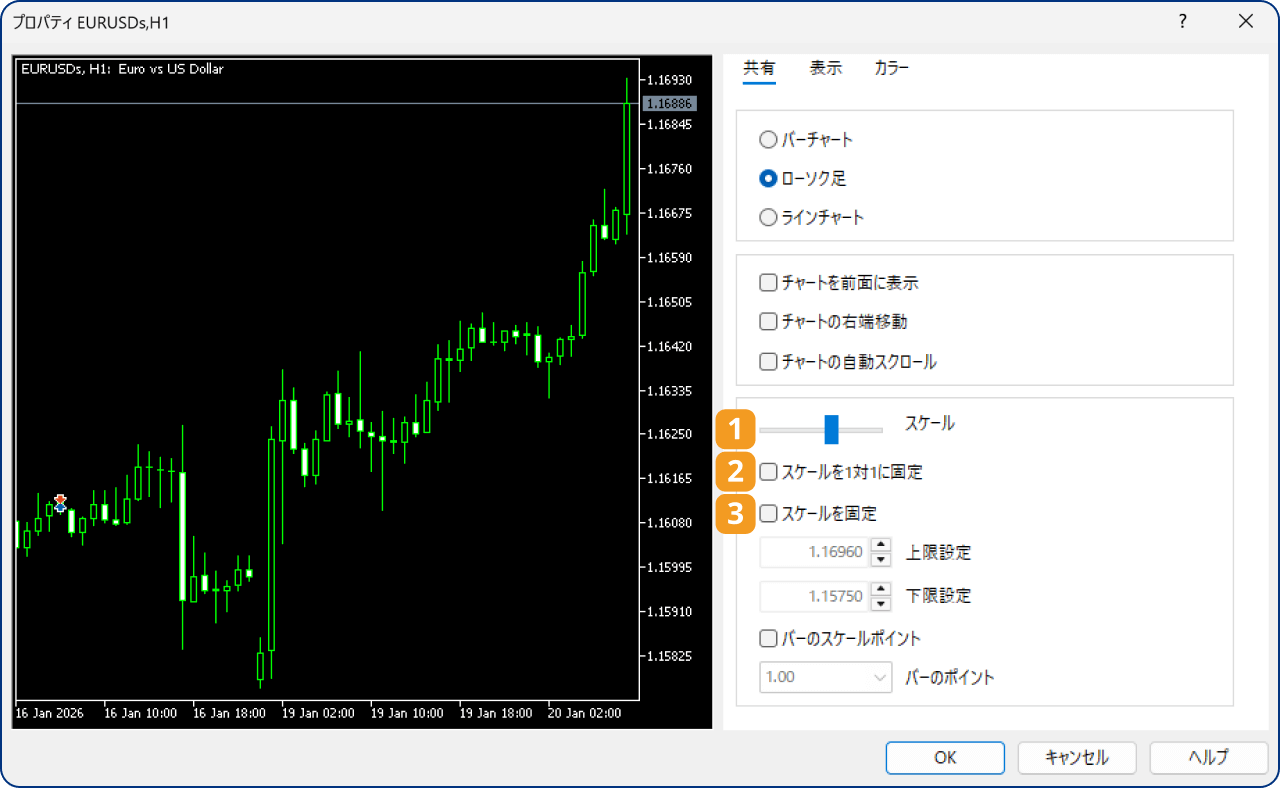
Task: Close the properties dialog window
Action: click(1245, 21)
